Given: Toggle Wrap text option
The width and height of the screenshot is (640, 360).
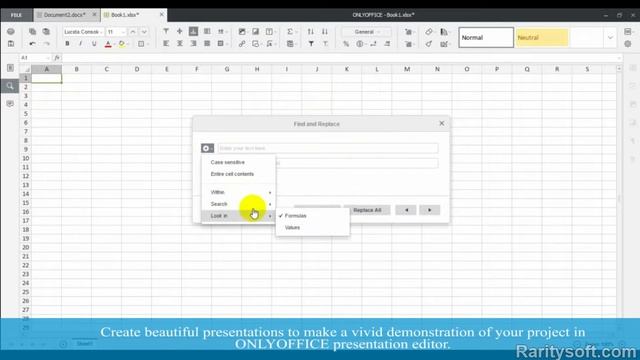Looking at the screenshot, I should 207,31.
